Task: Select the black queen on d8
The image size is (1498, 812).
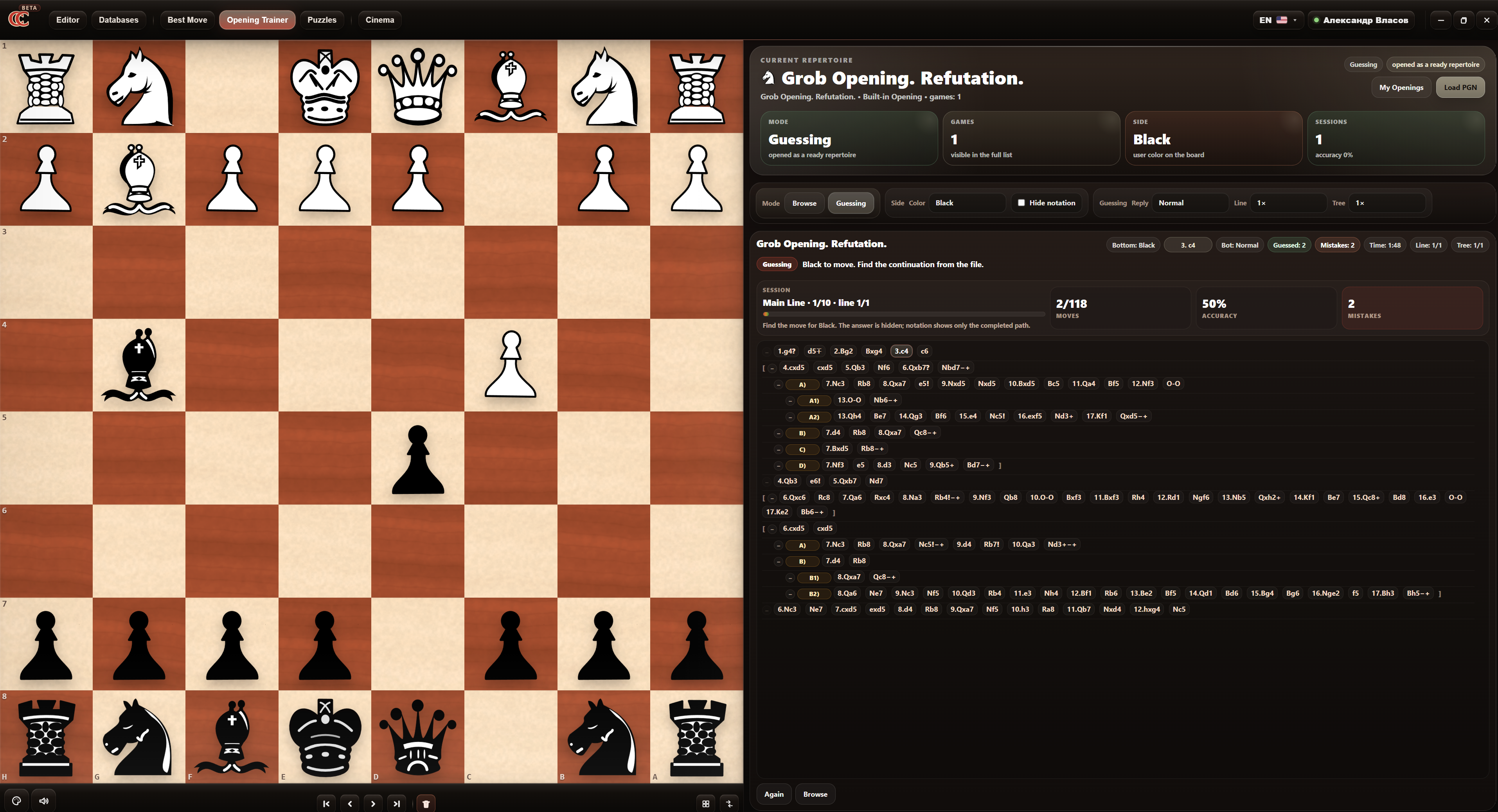Action: click(417, 737)
